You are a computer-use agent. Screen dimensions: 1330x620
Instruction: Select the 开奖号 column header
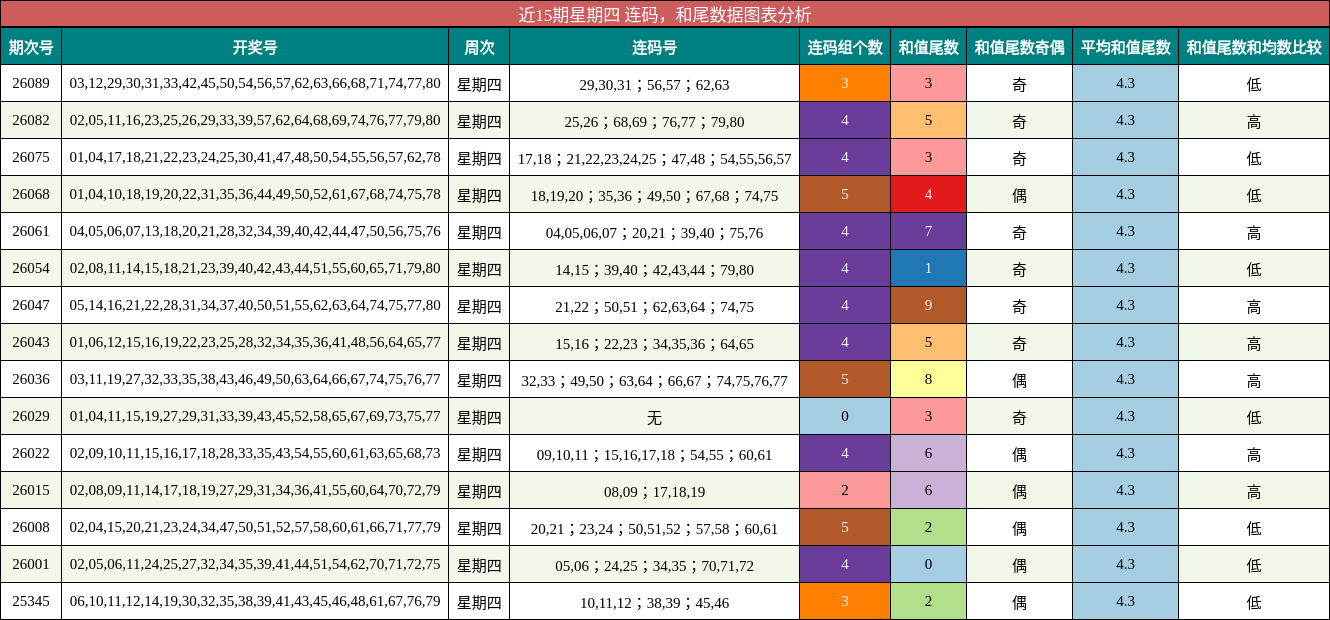point(255,47)
